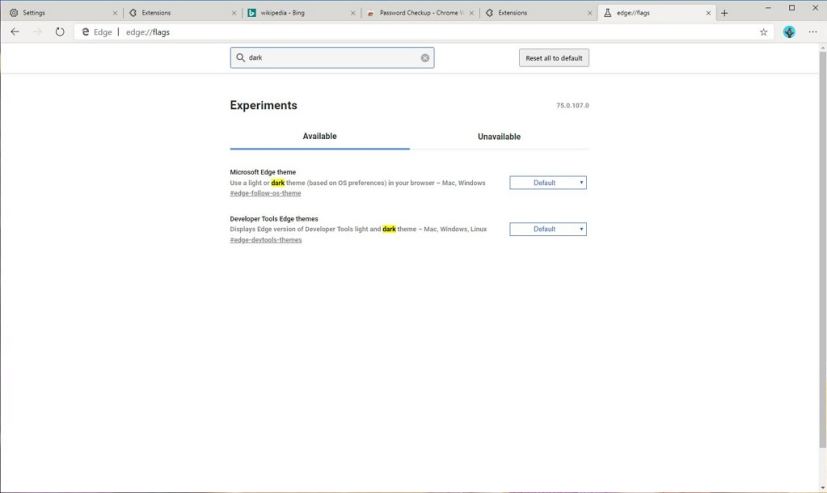The height and width of the screenshot is (493, 827).
Task: Minimize the browser window
Action: click(x=768, y=8)
